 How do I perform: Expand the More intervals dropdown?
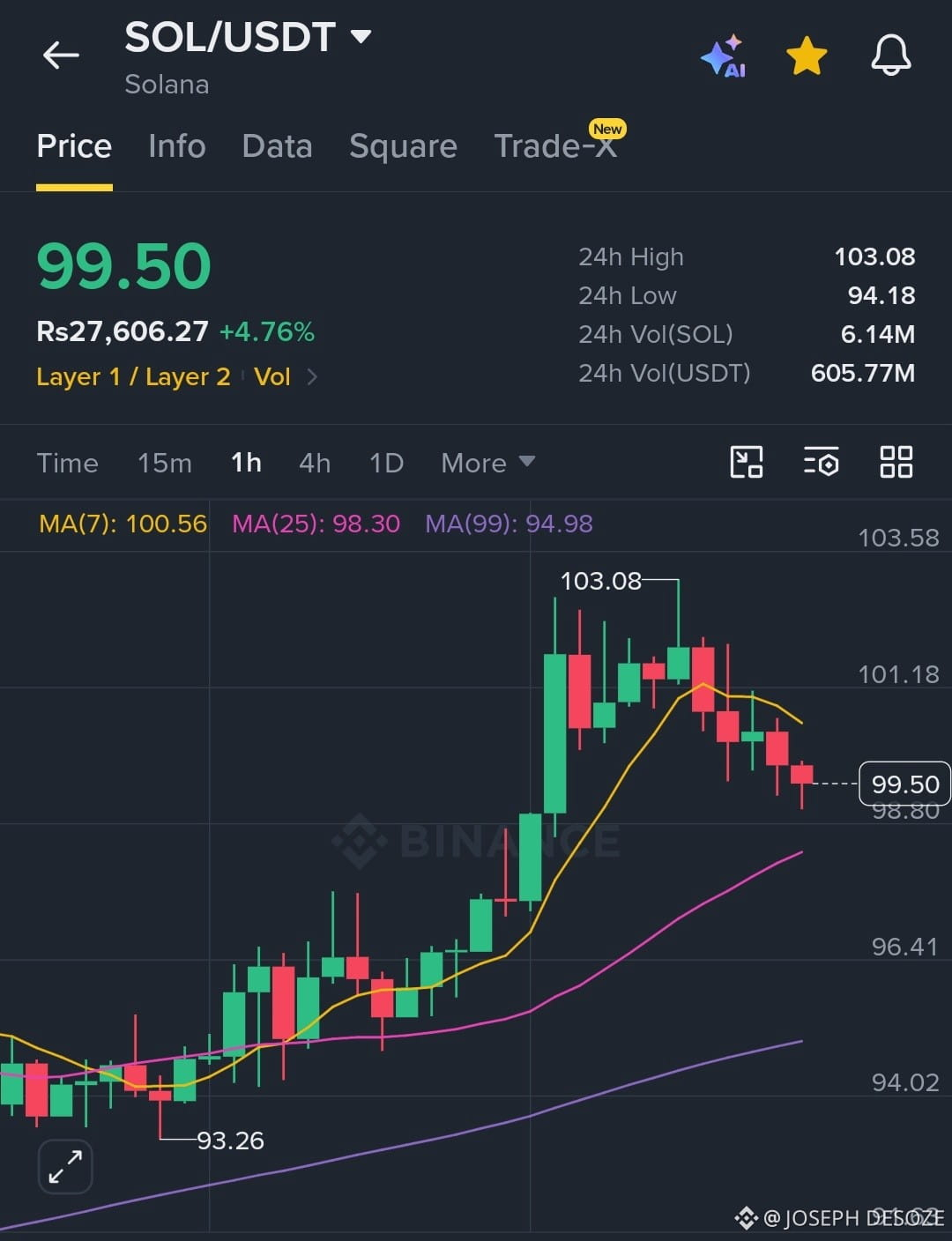(487, 463)
